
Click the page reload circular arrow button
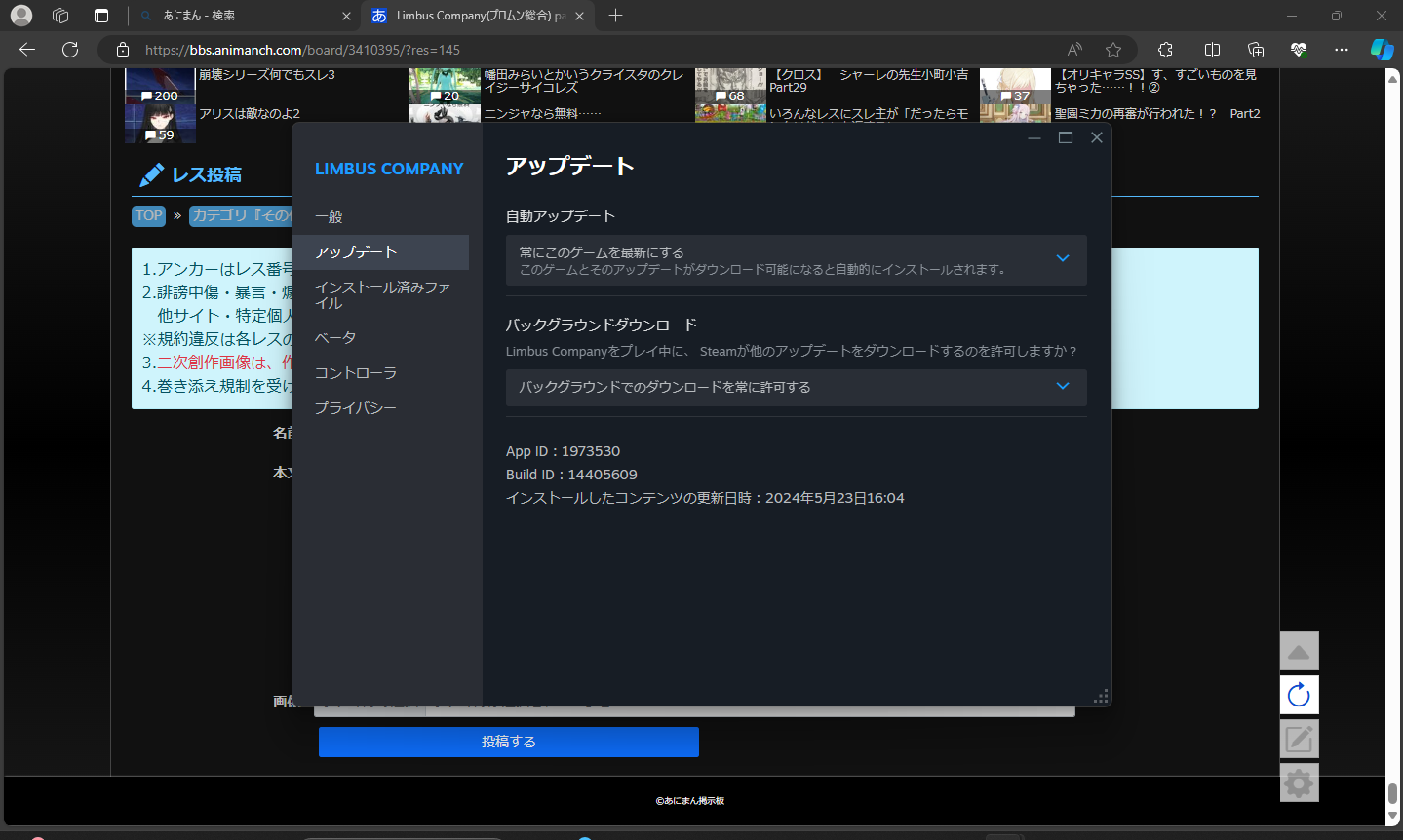1299,695
